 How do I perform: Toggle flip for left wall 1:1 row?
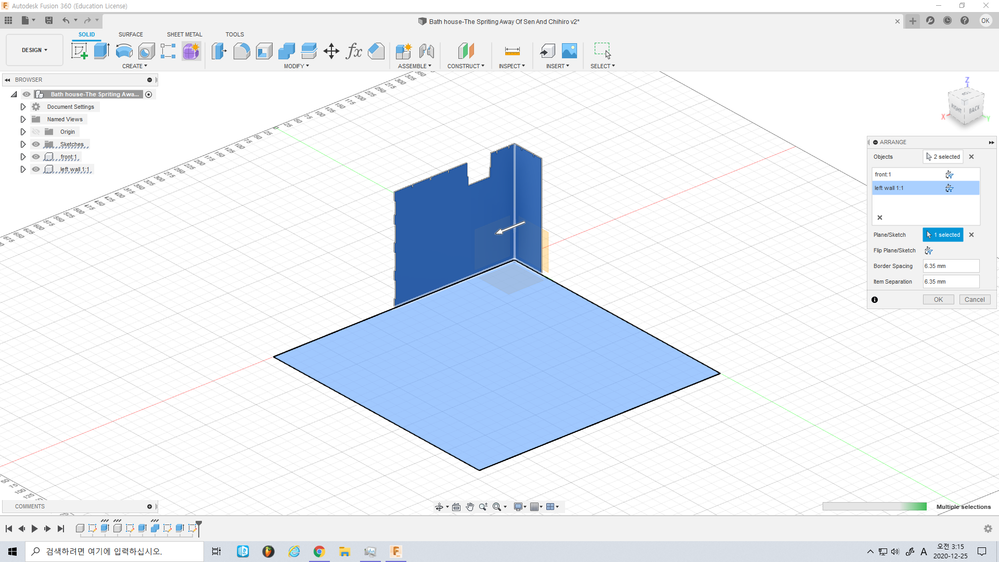tap(949, 188)
